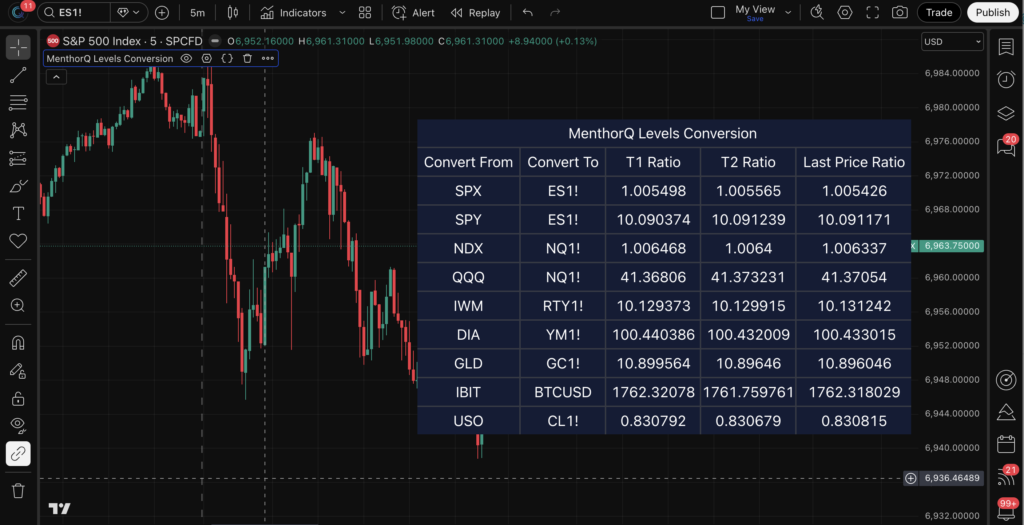Select the ruler measure tool
This screenshot has width=1024, height=525.
(18, 278)
